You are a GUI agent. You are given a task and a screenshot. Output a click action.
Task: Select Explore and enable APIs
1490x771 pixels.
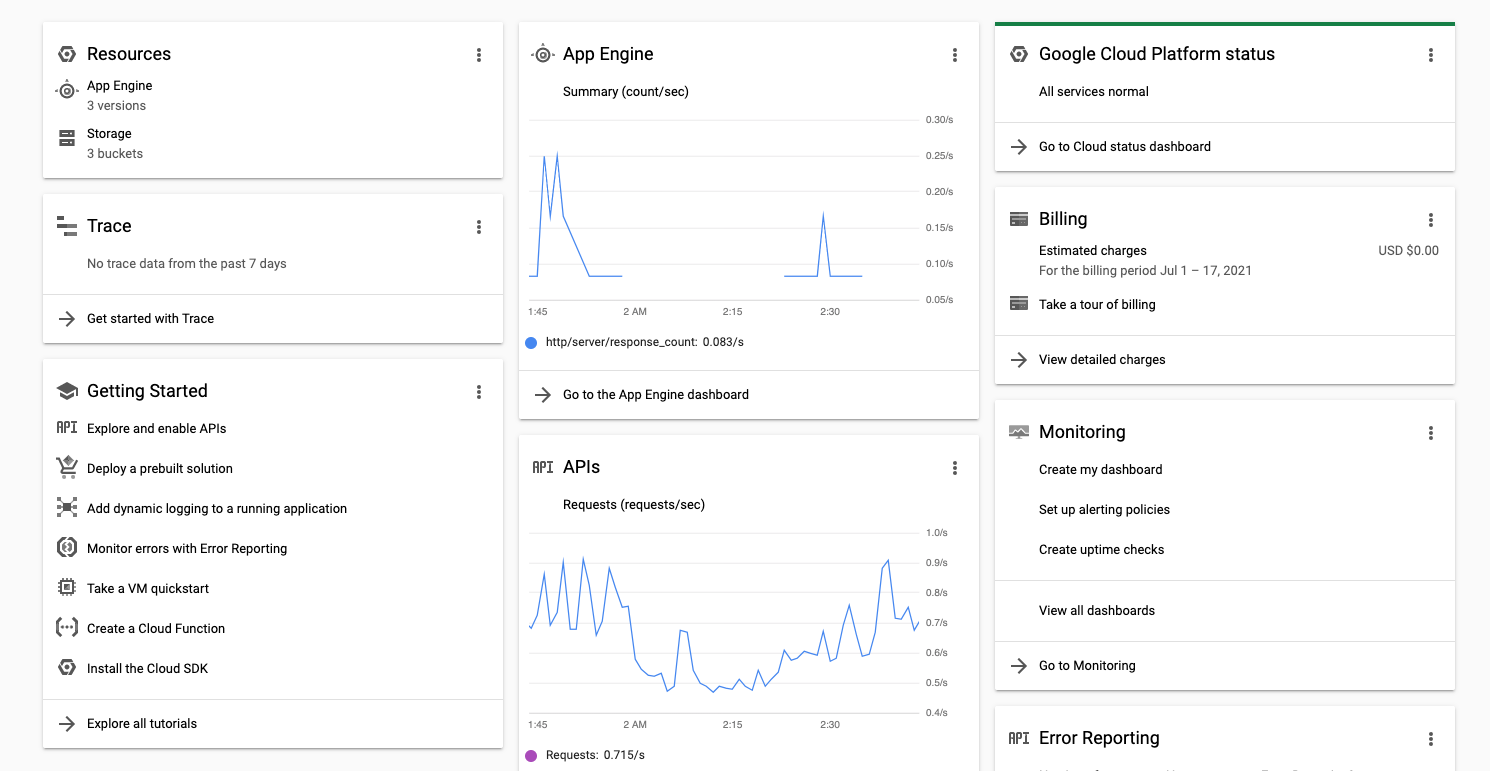pos(157,428)
